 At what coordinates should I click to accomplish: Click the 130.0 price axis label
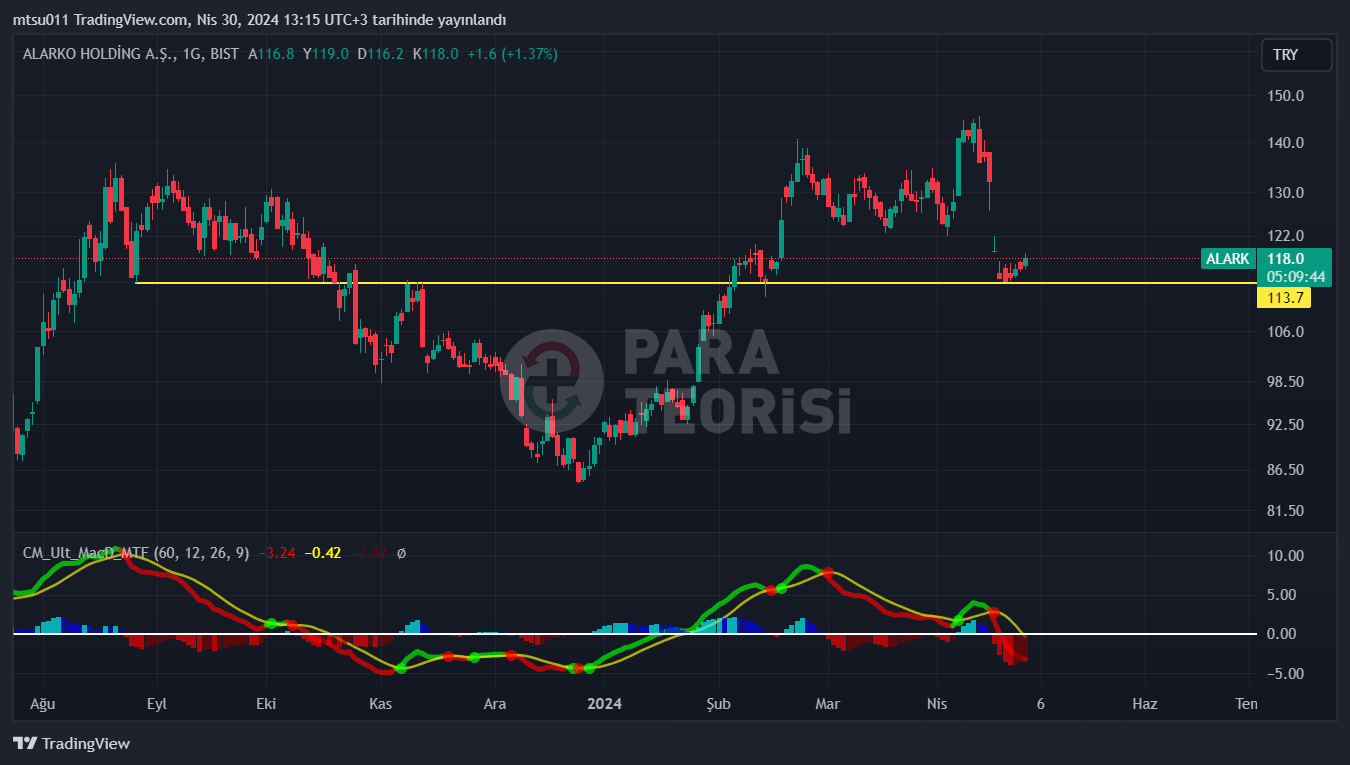(x=1285, y=193)
